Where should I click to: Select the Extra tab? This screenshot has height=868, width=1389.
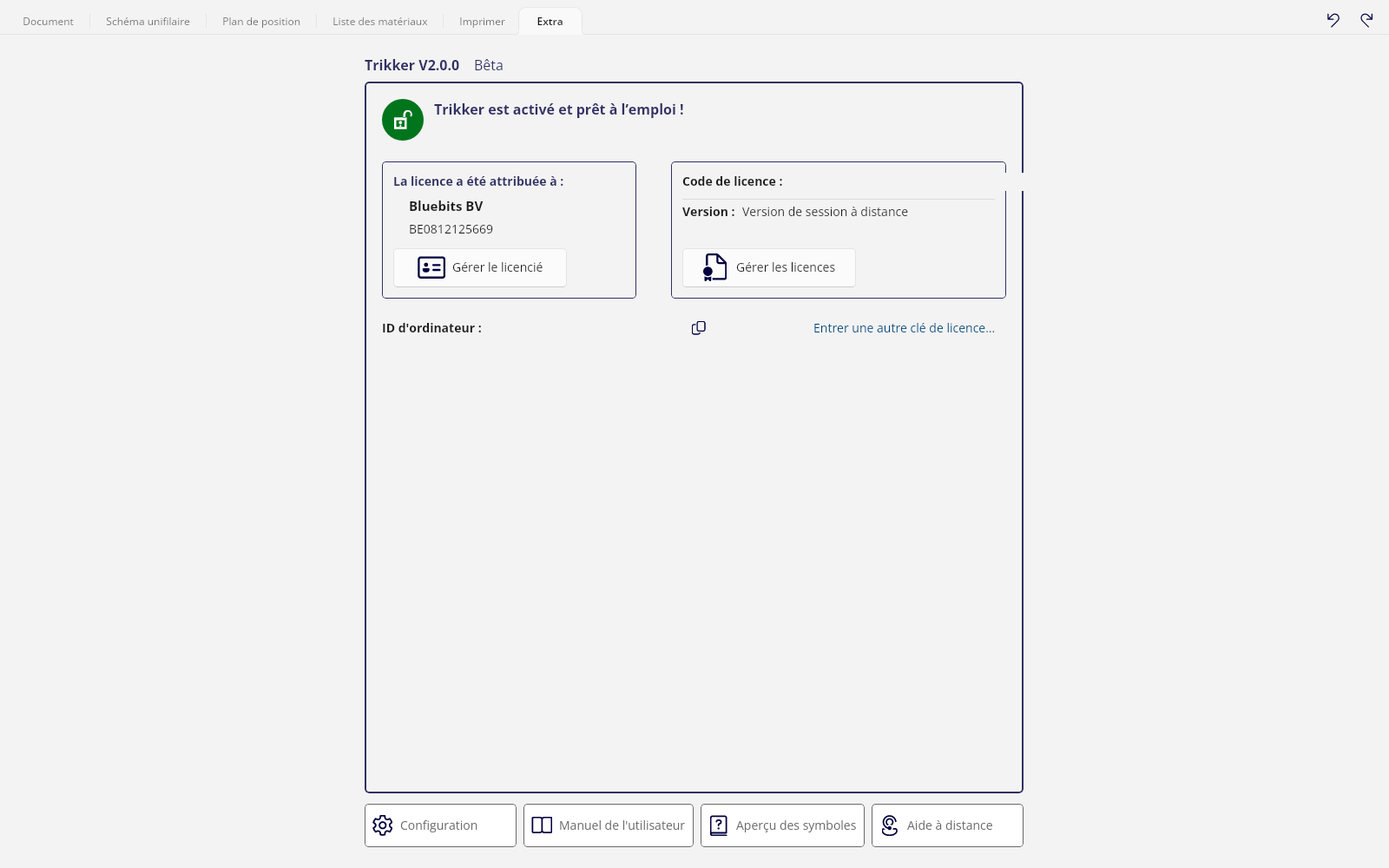(550, 22)
